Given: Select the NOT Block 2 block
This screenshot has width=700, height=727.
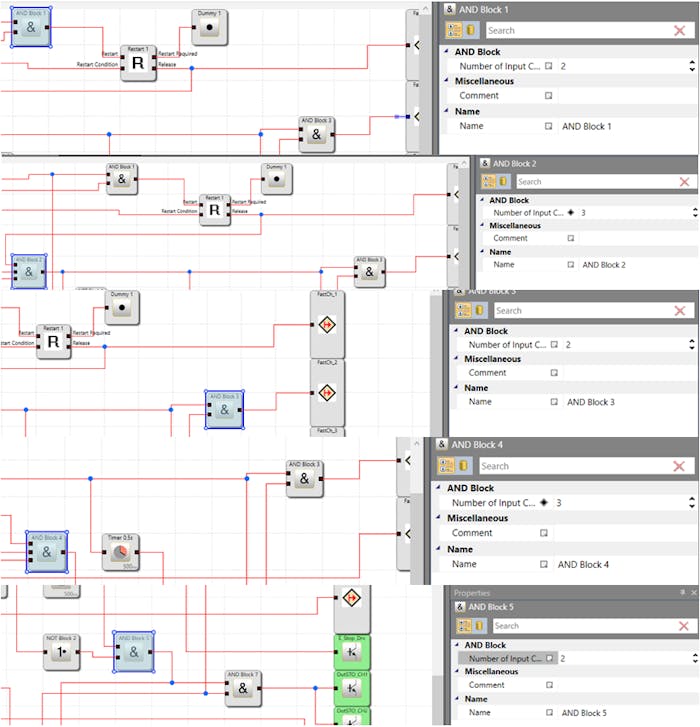Looking at the screenshot, I should click(x=61, y=652).
